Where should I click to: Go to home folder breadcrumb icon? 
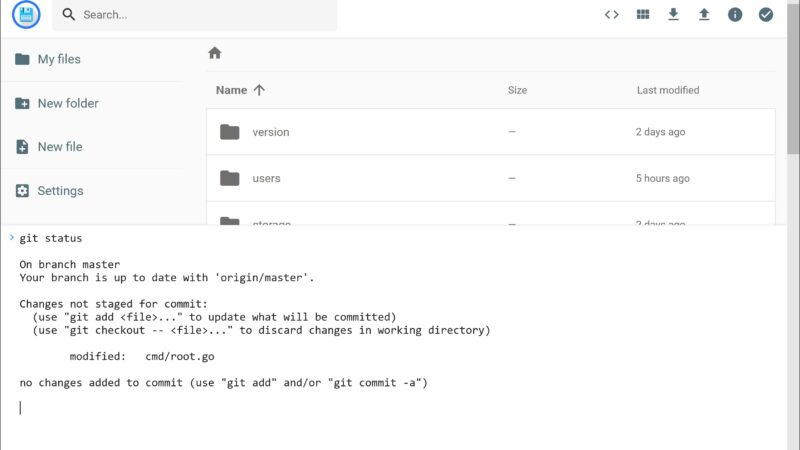[x=215, y=53]
